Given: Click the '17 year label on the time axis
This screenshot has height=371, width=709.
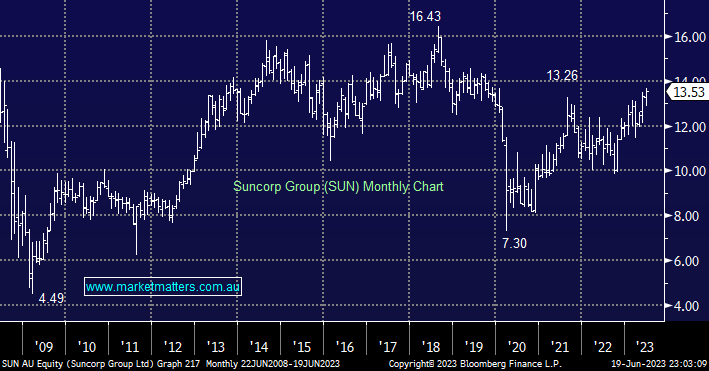Looking at the screenshot, I should [x=388, y=347].
